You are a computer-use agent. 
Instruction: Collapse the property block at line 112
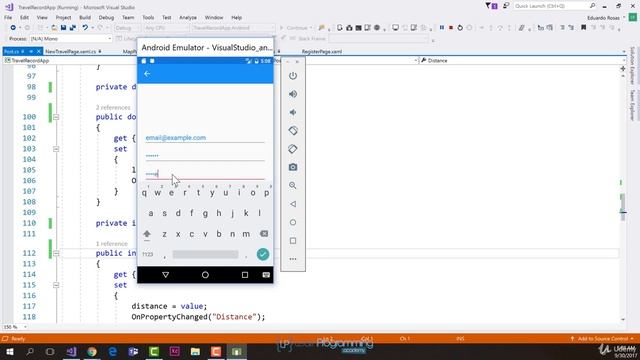tap(56, 253)
